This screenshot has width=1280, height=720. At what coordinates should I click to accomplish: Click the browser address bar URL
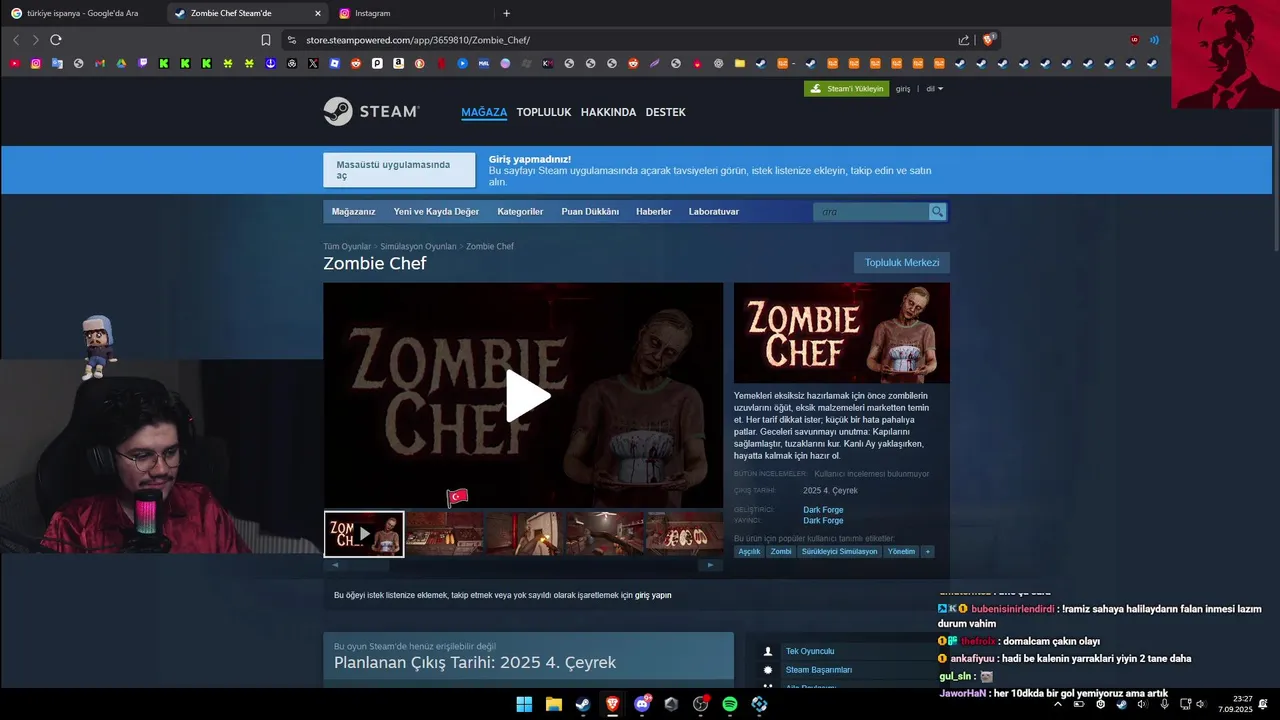pos(418,40)
